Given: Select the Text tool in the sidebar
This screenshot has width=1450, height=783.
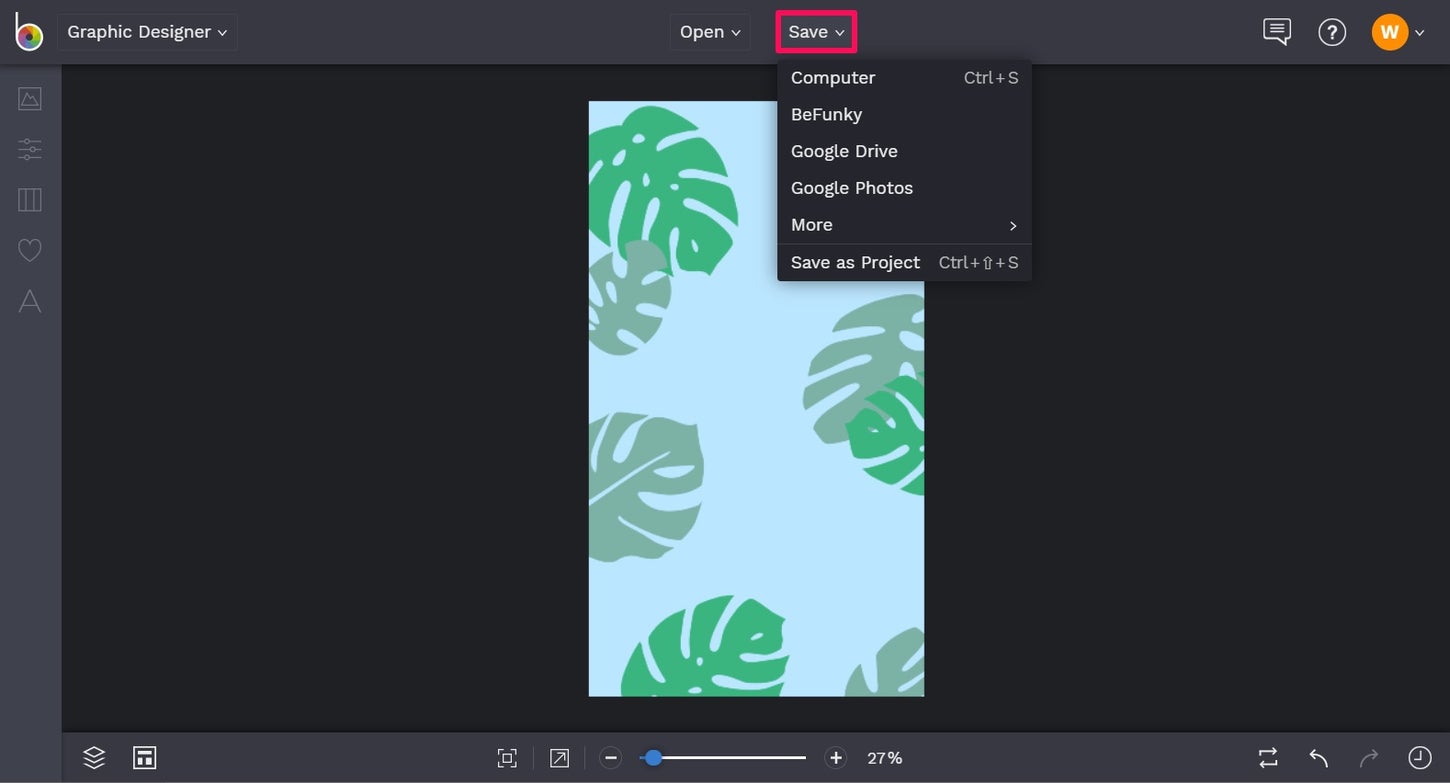Looking at the screenshot, I should [29, 301].
